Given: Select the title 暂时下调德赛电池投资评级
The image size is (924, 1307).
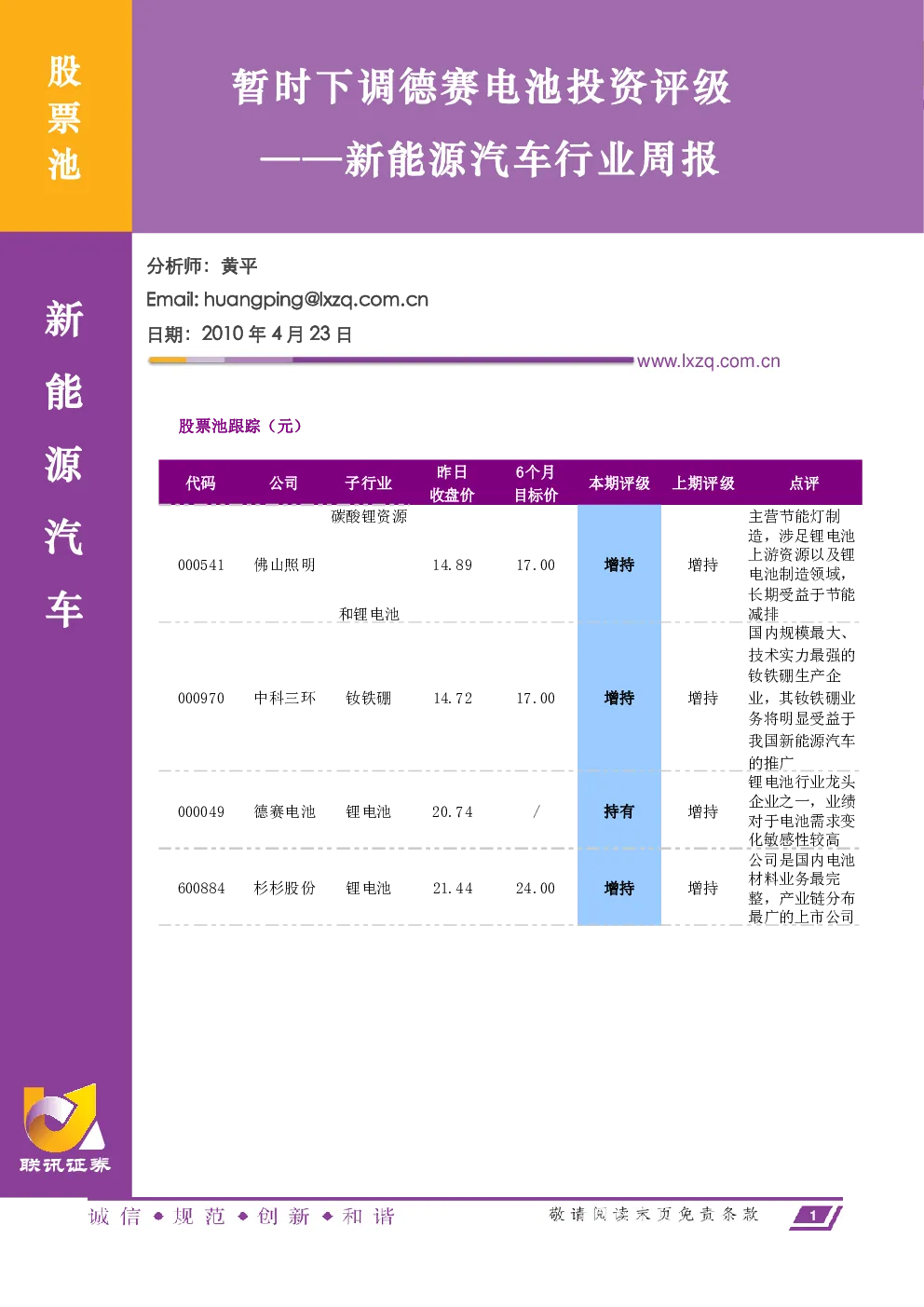Looking at the screenshot, I should tap(482, 88).
